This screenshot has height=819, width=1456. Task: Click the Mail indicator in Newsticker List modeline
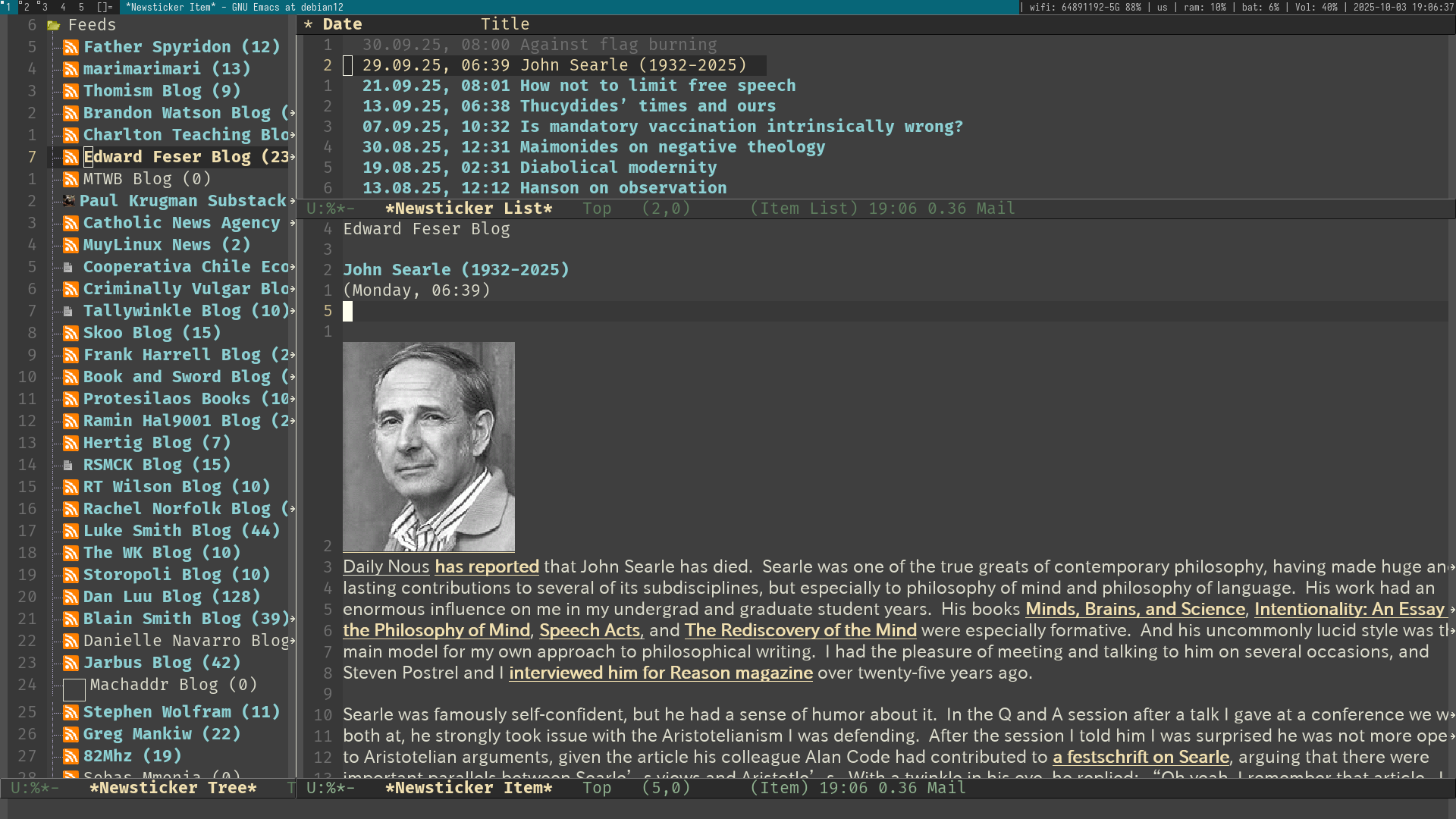[x=995, y=209]
